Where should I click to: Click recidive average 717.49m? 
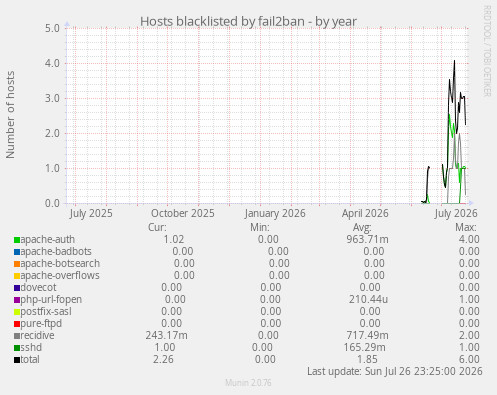pos(367,335)
